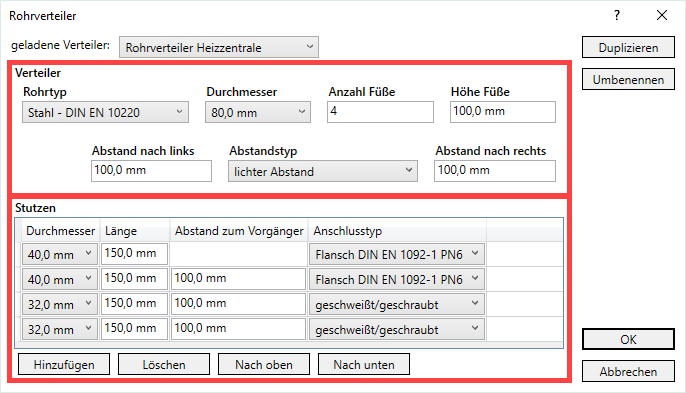
Task: Click the Höhe Füße input field
Action: pyautogui.click(x=503, y=112)
